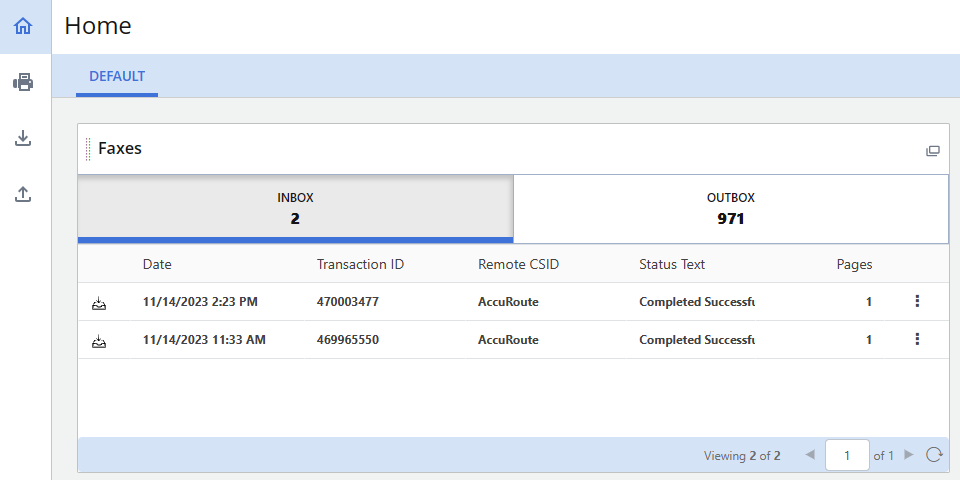Viewport: 960px width, 480px height.
Task: Open actions menu for transaction 469965550
Action: tap(917, 339)
